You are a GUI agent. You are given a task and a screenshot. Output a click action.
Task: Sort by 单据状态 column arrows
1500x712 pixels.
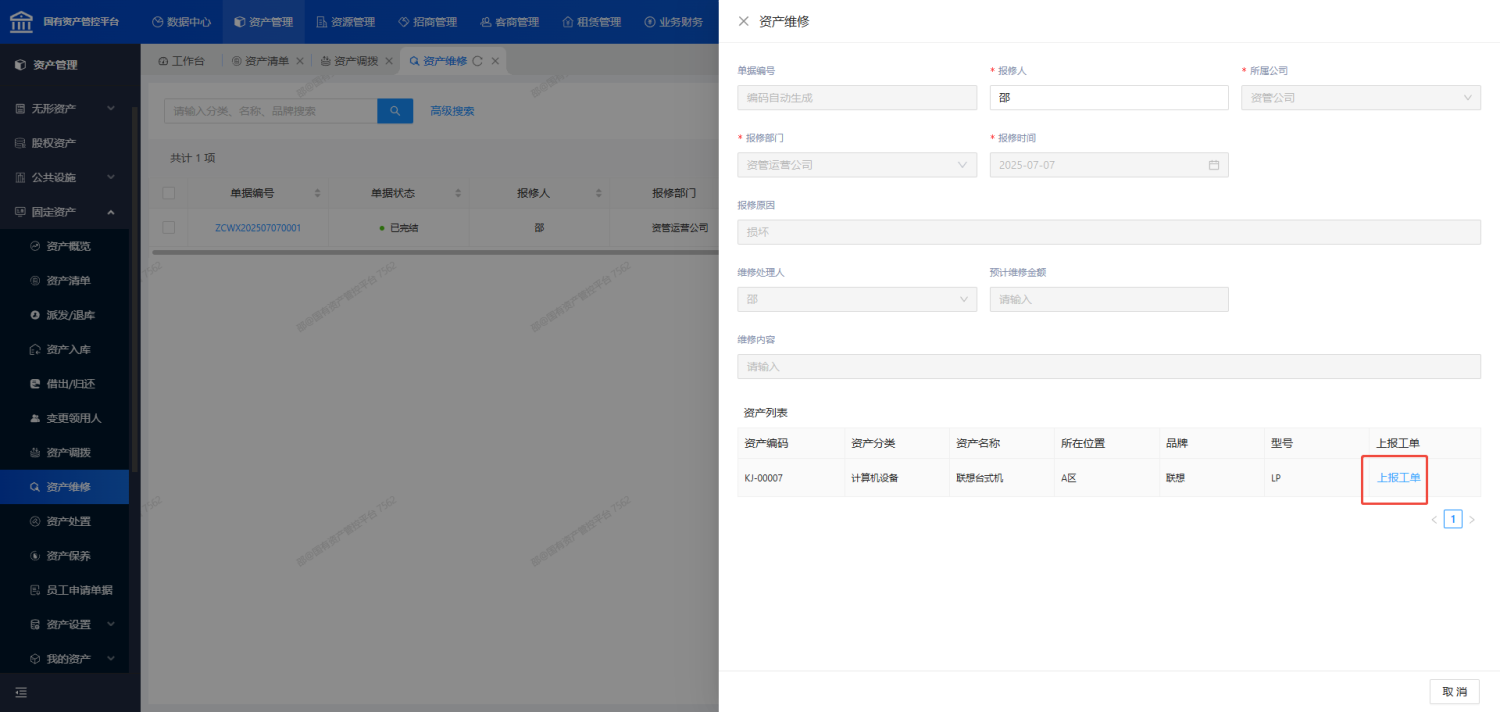(x=458, y=193)
